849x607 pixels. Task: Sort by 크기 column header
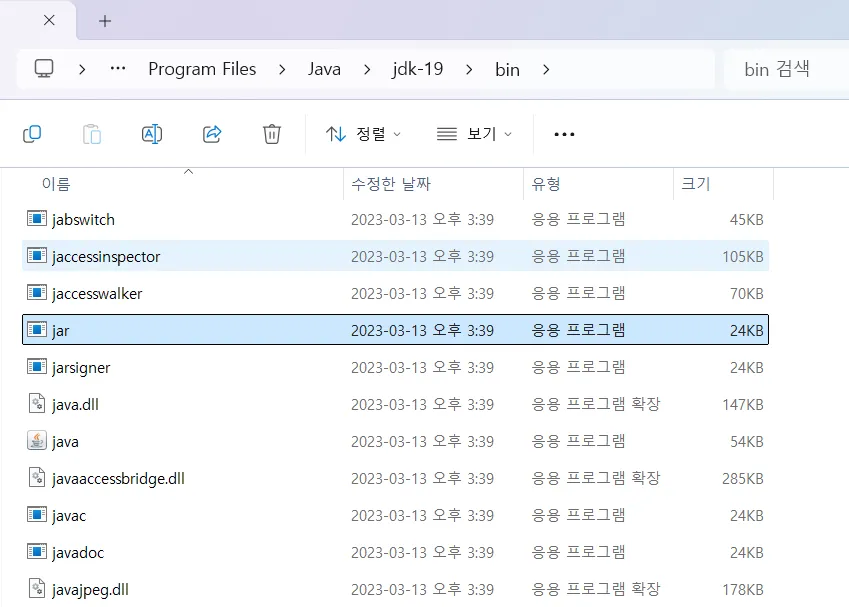pyautogui.click(x=696, y=184)
